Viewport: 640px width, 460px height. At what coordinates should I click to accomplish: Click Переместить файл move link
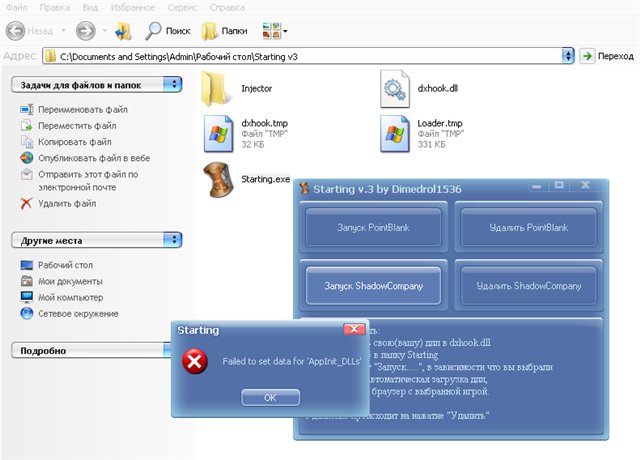pos(77,126)
